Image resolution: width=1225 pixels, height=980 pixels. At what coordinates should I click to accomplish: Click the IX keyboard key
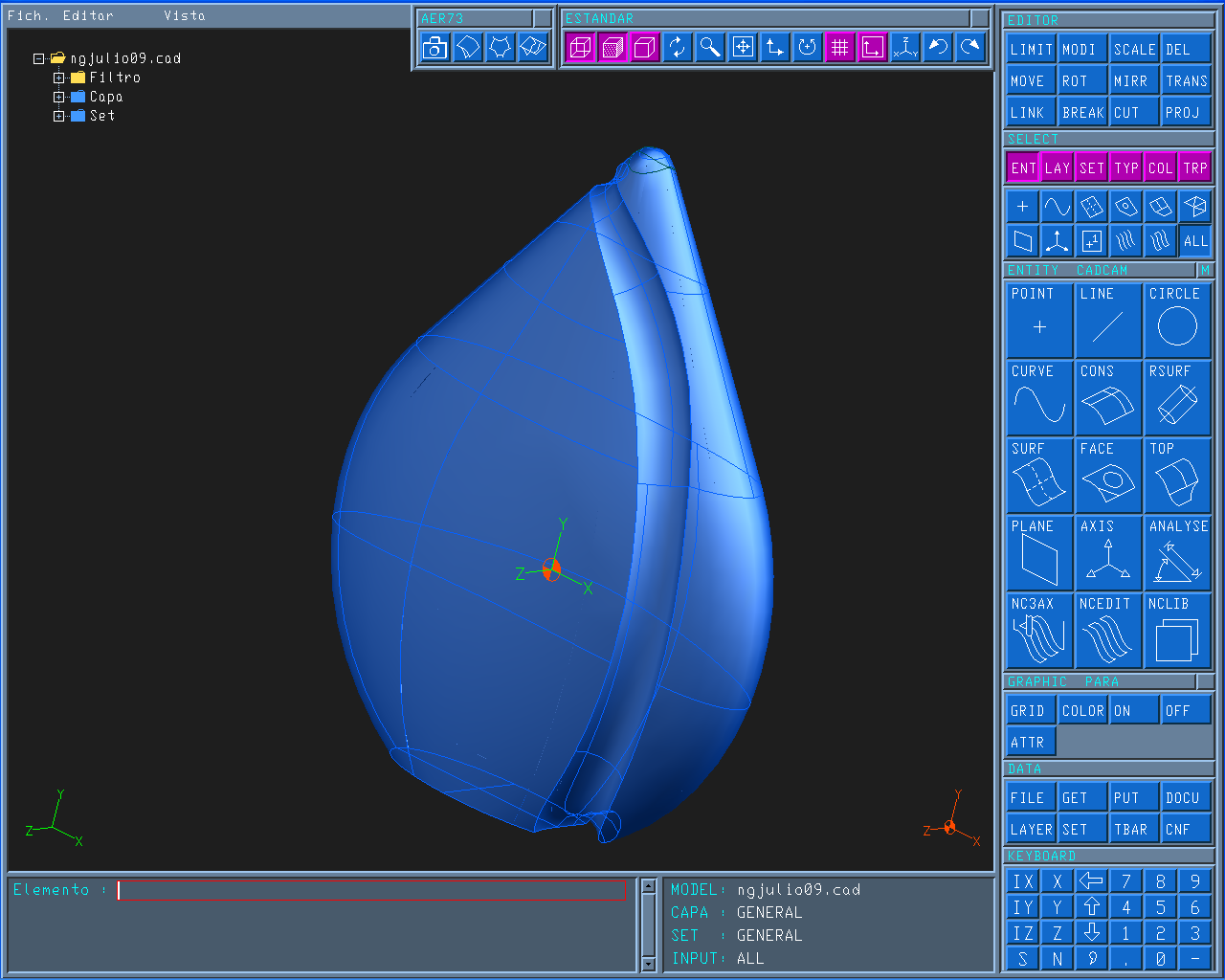(1023, 882)
